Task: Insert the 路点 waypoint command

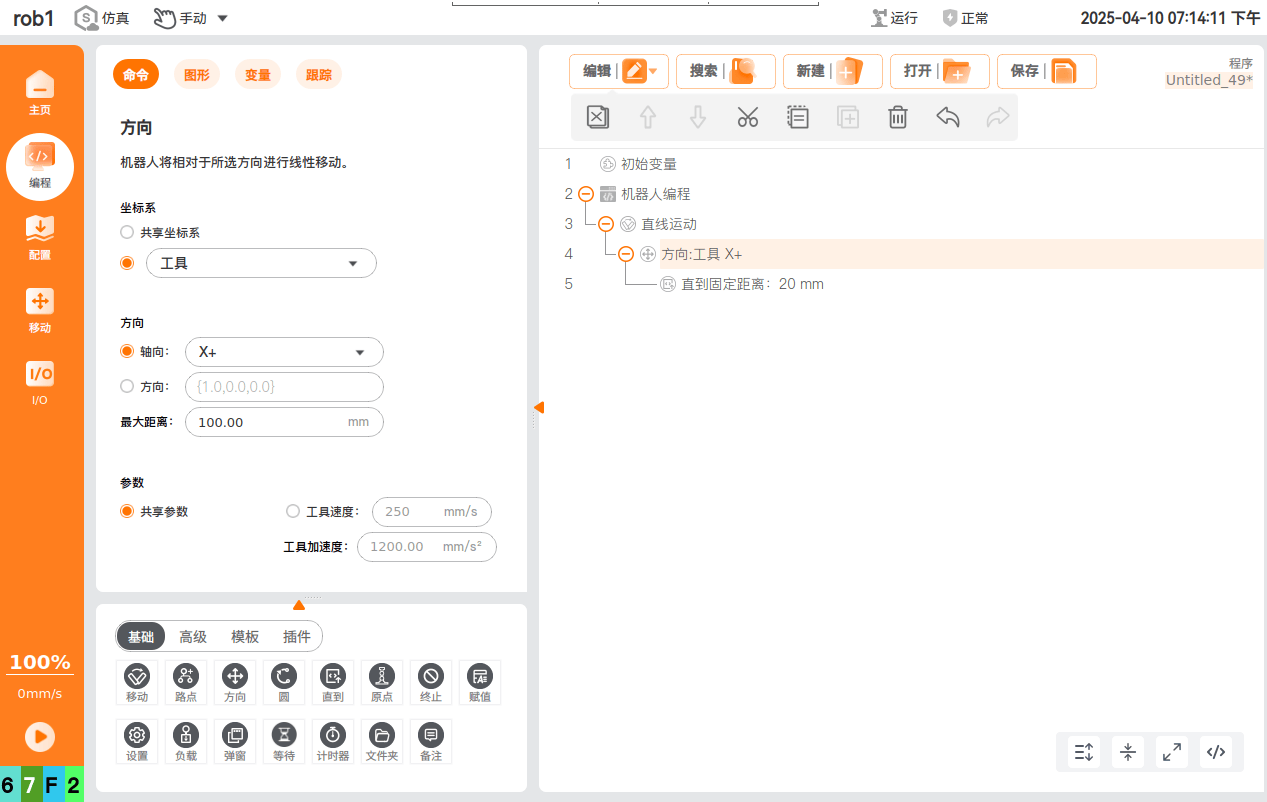Action: point(186,683)
